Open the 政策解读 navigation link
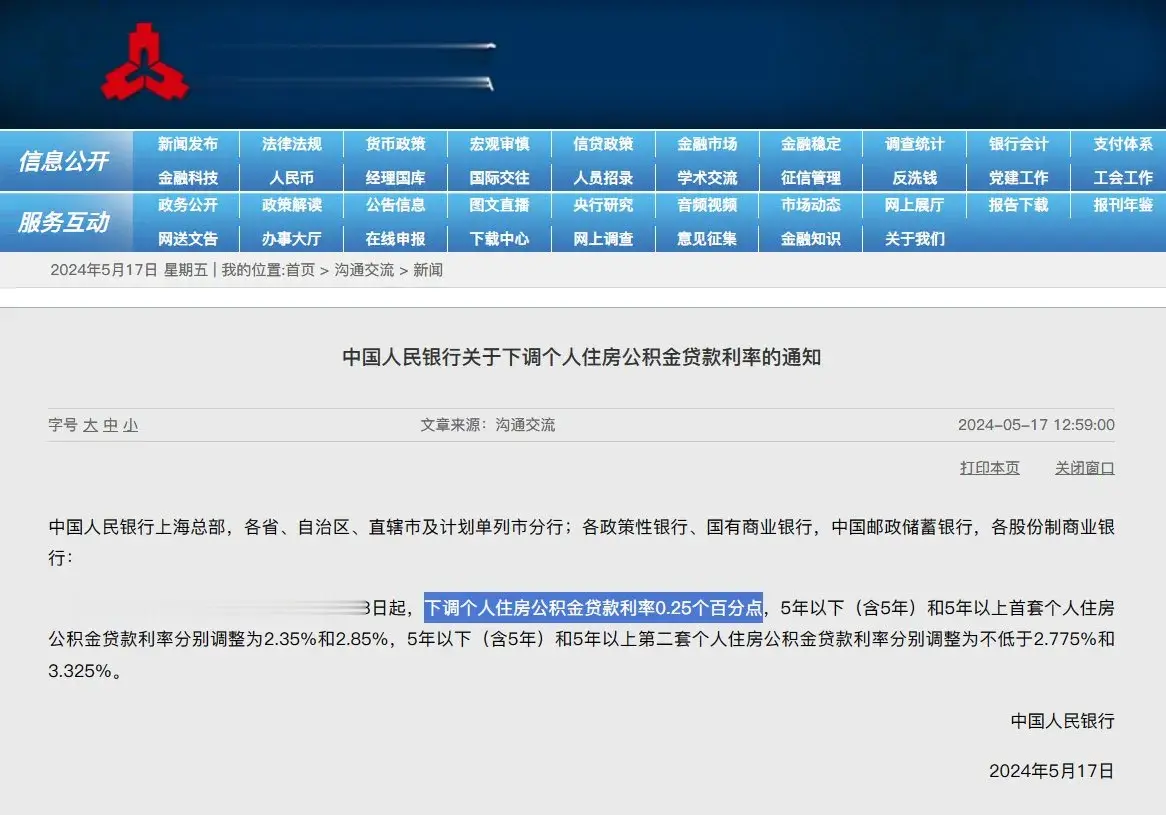Image resolution: width=1166 pixels, height=815 pixels. tap(291, 205)
